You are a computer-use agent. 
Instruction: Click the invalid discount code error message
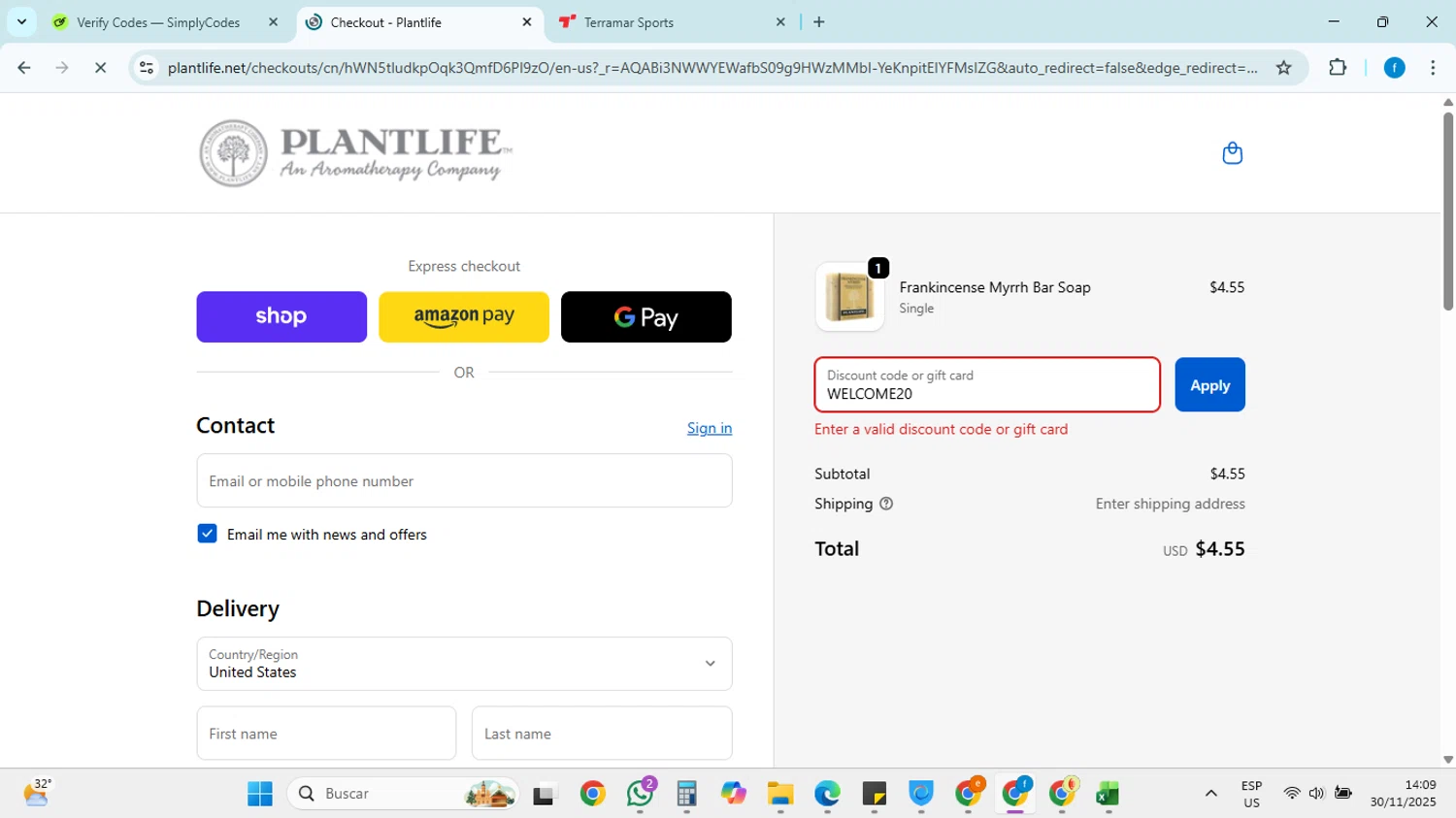coord(941,429)
